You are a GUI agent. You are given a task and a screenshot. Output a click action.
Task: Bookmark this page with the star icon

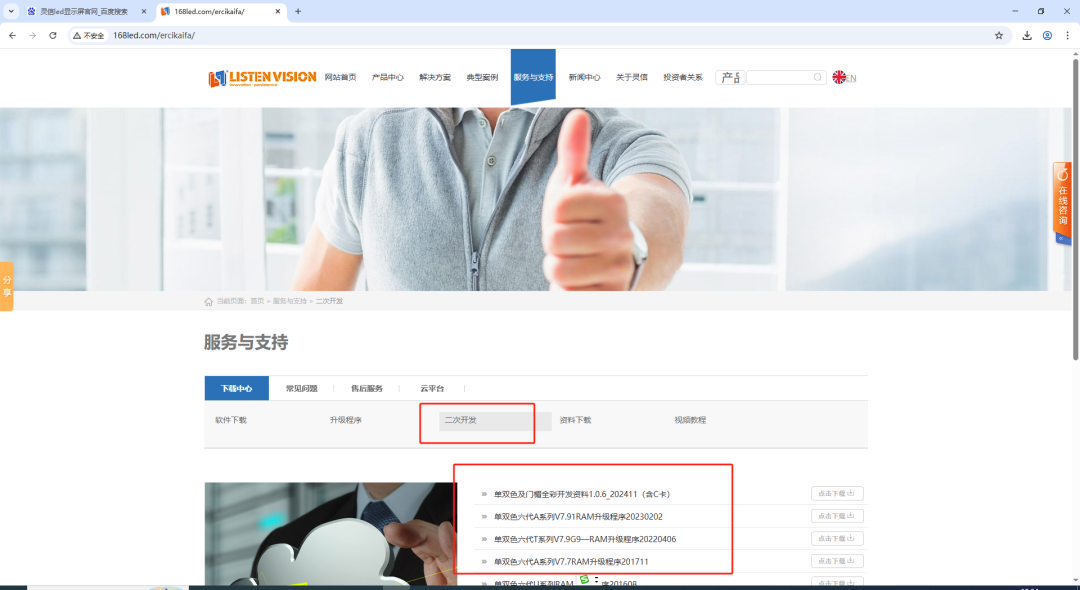coord(998,35)
